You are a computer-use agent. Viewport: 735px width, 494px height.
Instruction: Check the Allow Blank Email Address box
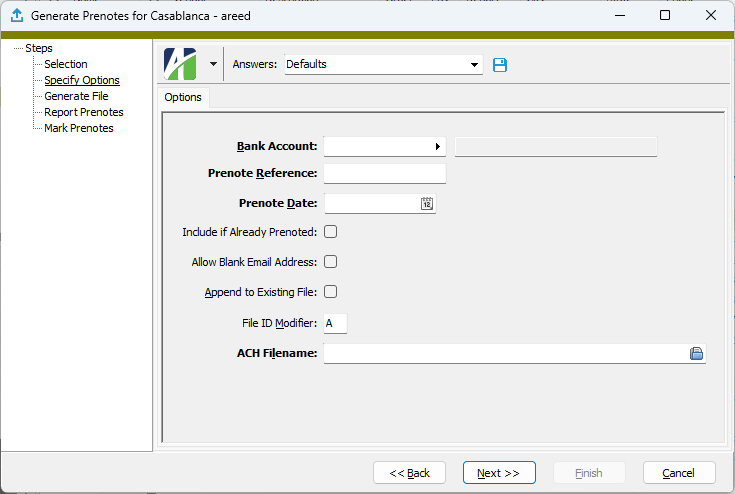pyautogui.click(x=330, y=262)
